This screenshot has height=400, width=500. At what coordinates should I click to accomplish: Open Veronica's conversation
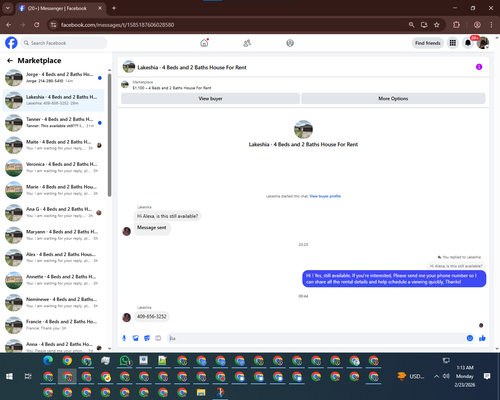53,167
